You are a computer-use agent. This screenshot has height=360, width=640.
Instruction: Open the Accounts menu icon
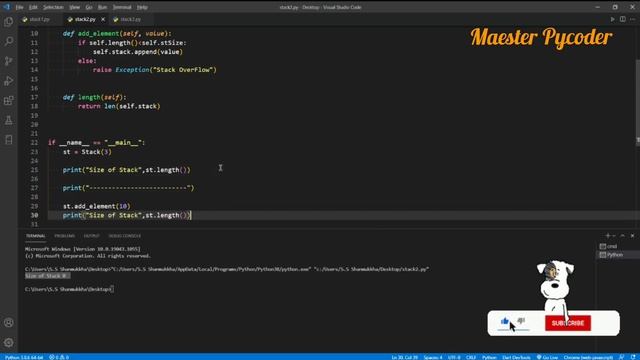tap(9, 323)
